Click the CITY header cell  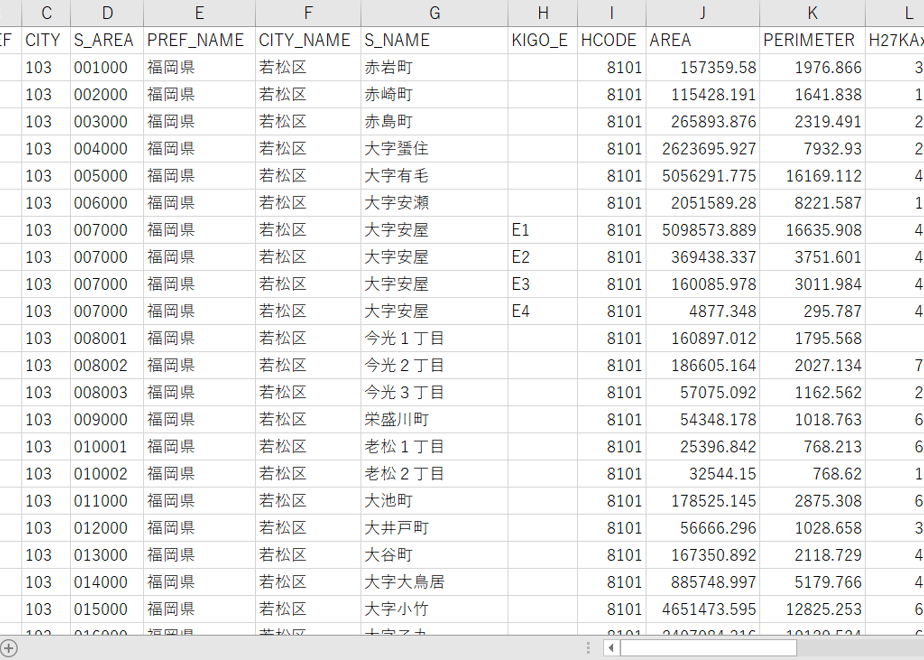point(46,40)
